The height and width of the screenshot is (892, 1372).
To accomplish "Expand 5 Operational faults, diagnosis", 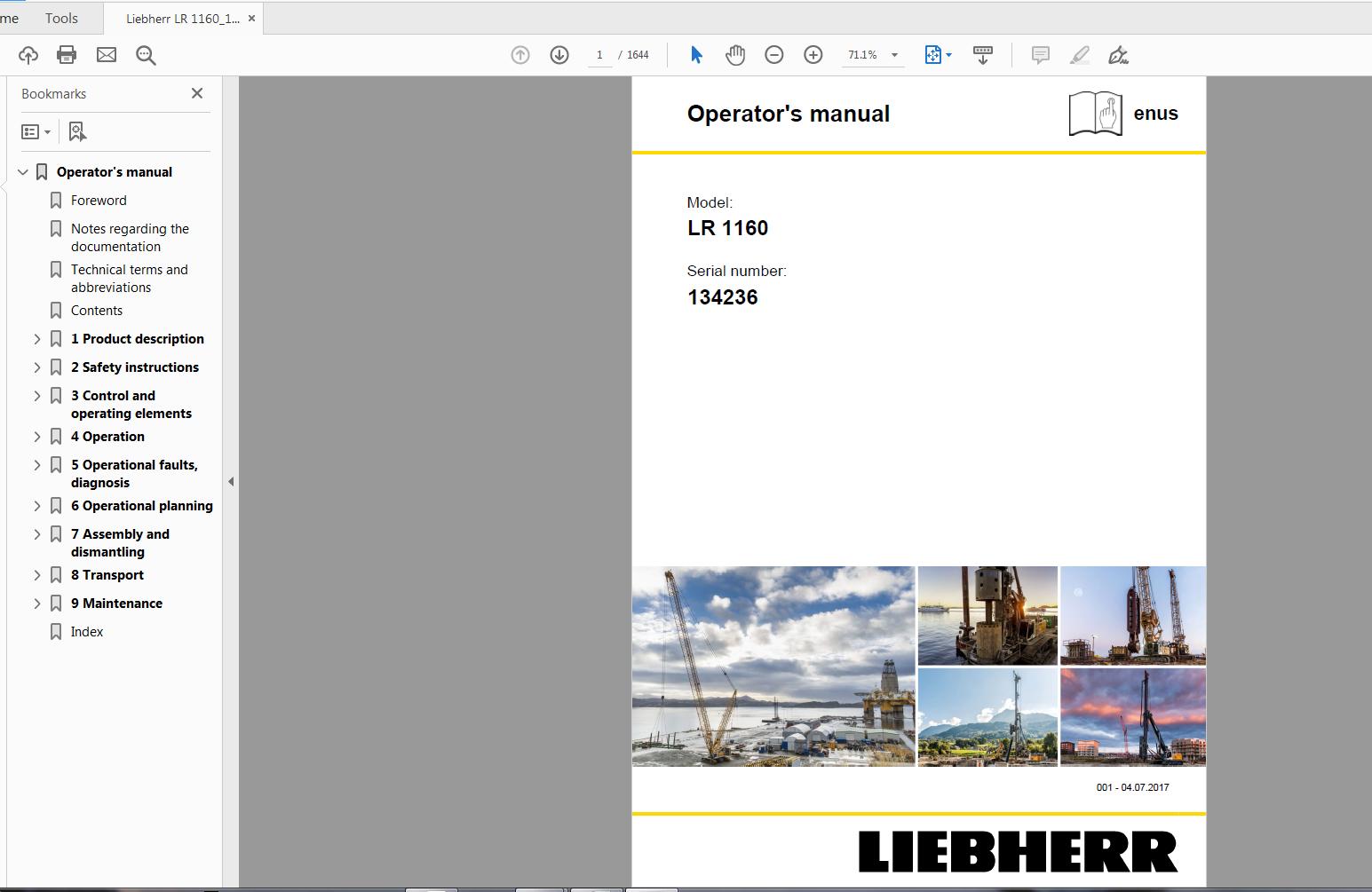I will click(37, 465).
